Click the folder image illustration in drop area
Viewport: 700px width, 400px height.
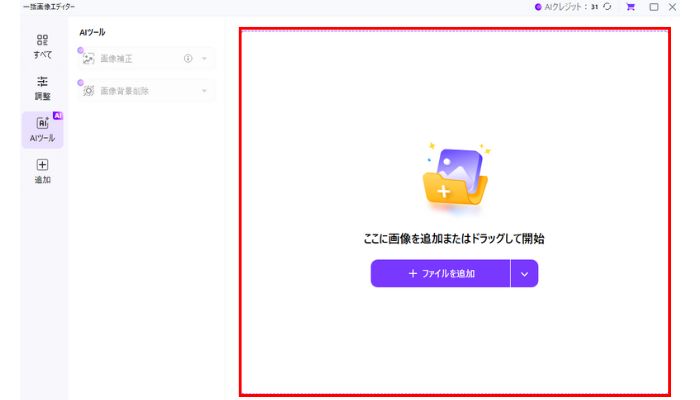(455, 177)
